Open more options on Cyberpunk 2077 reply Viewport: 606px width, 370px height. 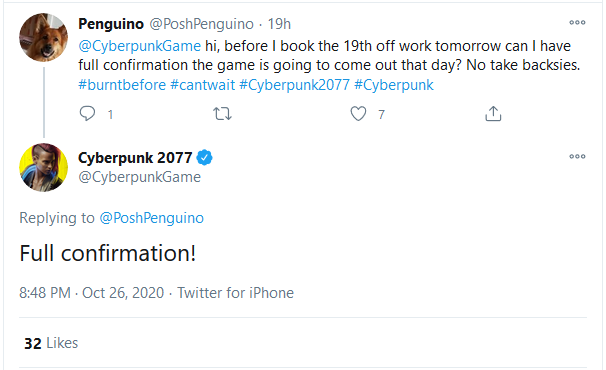pyautogui.click(x=577, y=157)
